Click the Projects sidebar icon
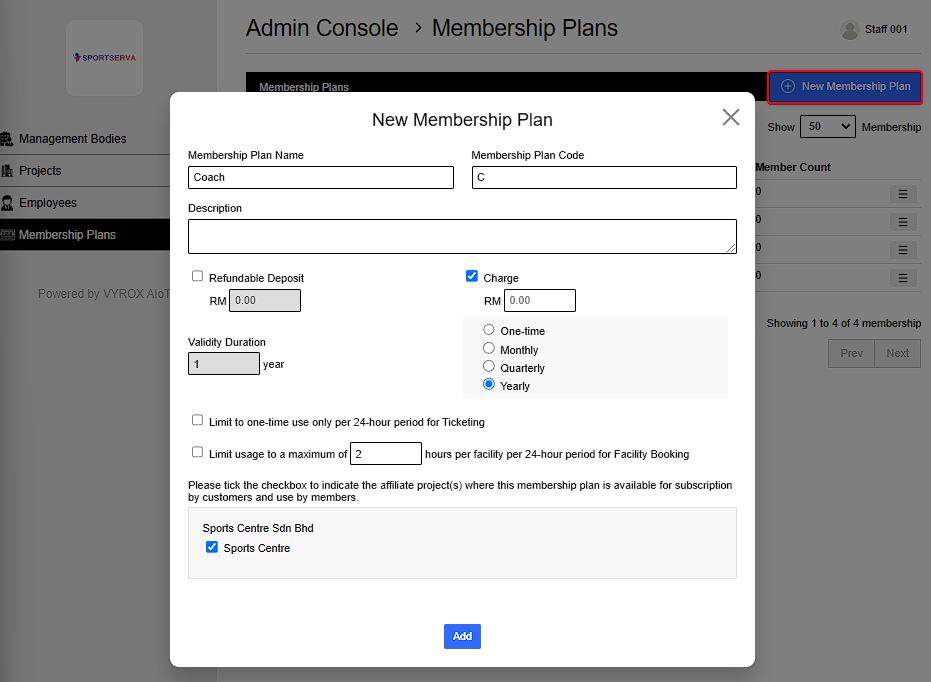Viewport: 931px width, 682px height. click(x=7, y=171)
